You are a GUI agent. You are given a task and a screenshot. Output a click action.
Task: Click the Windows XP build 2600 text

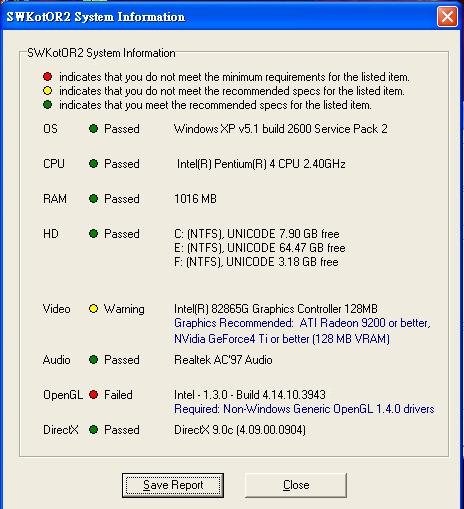coord(281,129)
